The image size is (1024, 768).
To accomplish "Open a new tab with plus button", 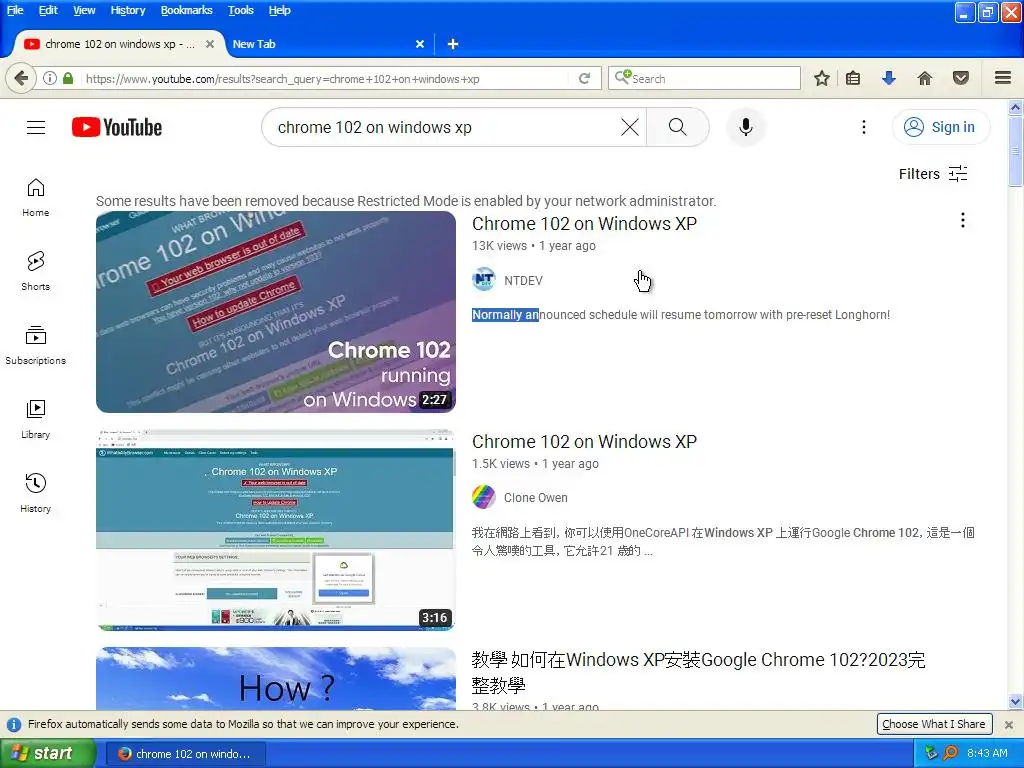I will [453, 44].
